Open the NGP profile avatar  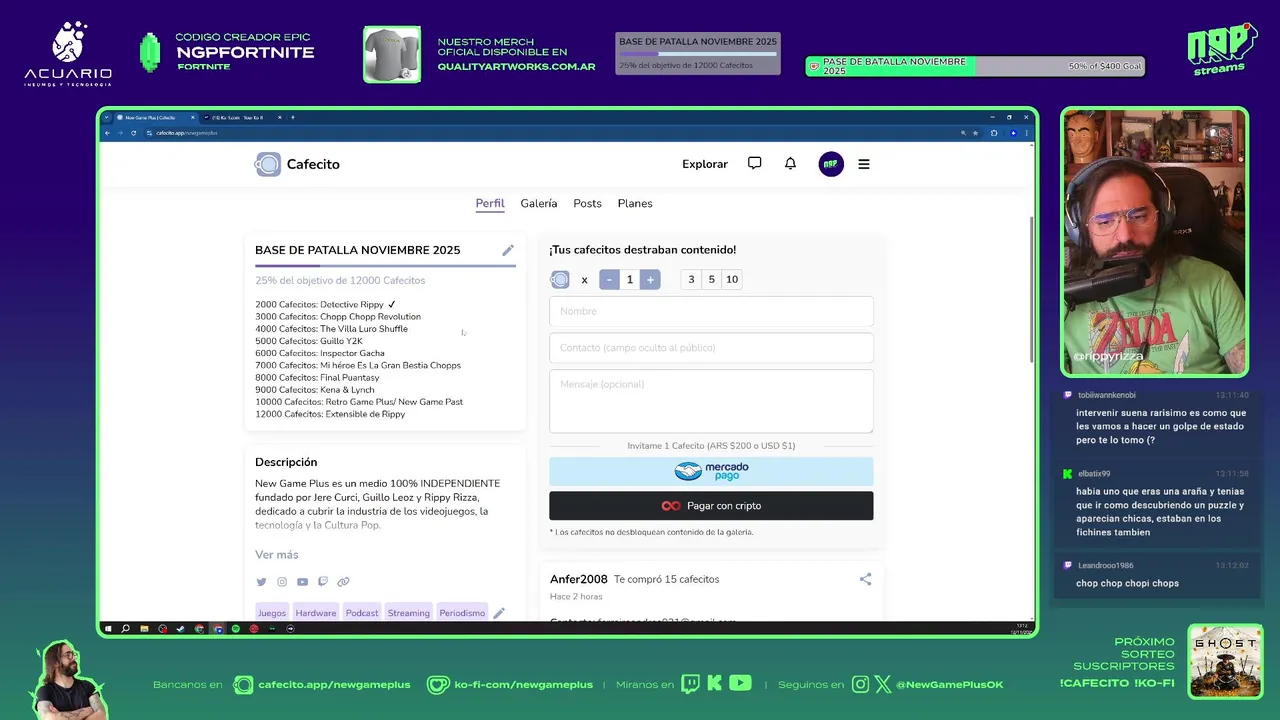pos(831,164)
